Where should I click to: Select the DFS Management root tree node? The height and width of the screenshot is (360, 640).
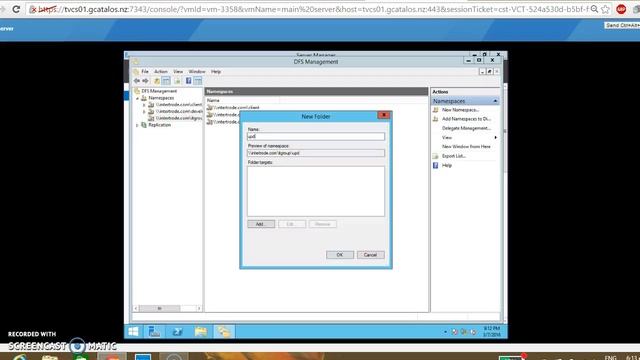[x=159, y=91]
